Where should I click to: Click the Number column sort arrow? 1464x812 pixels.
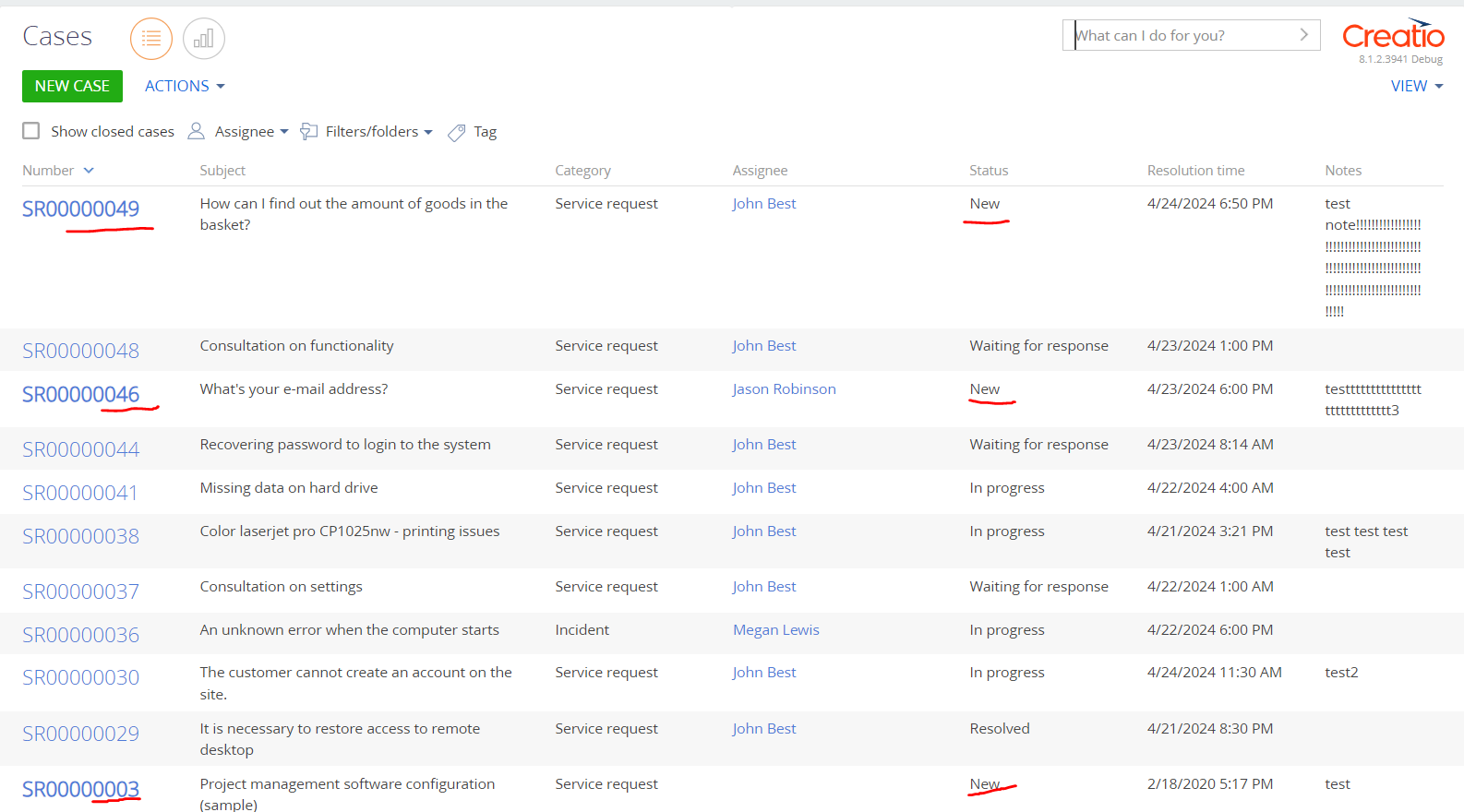[x=89, y=171]
